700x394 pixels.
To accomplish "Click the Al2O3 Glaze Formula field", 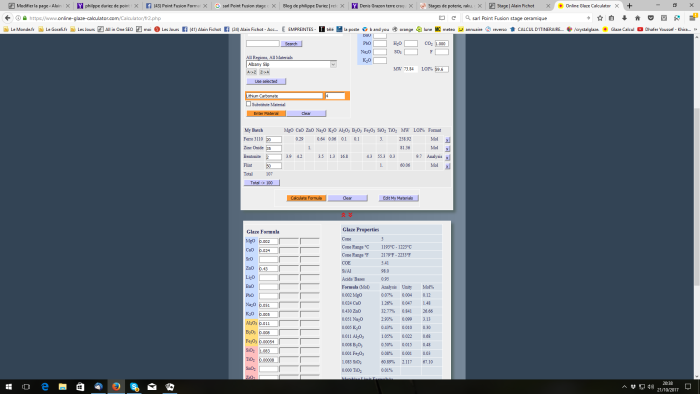I will click(x=268, y=323).
